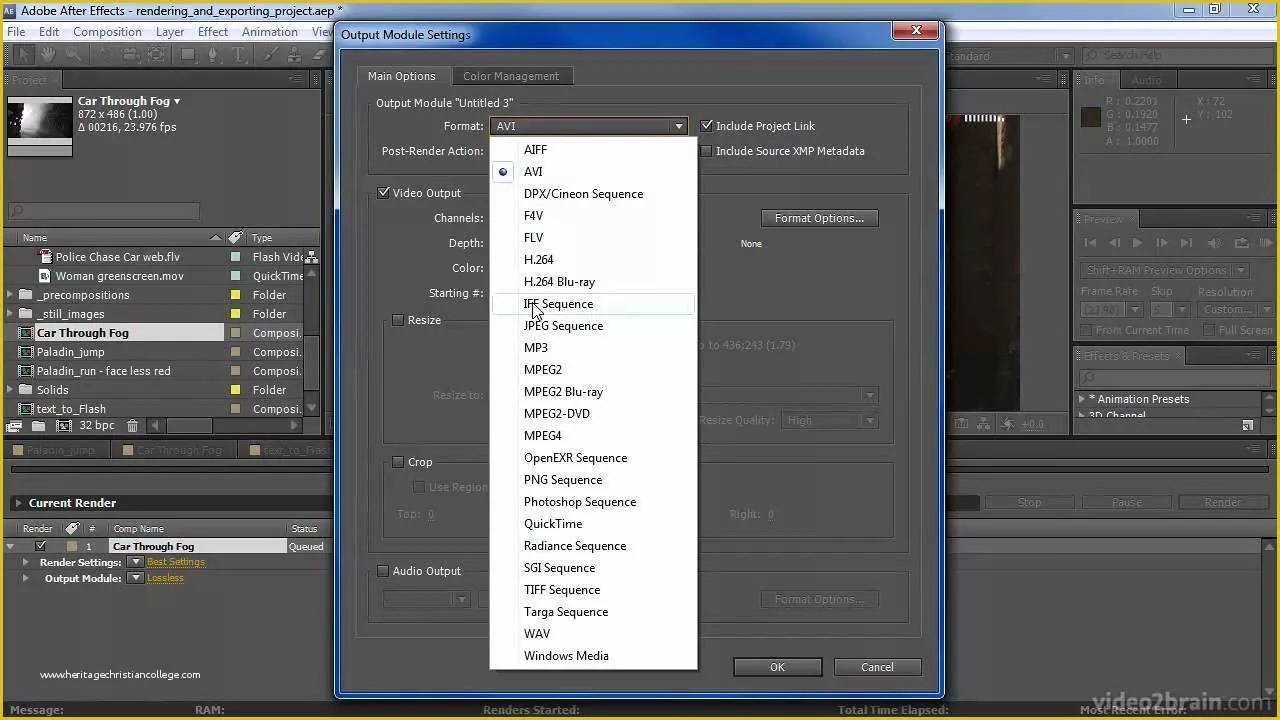Viewport: 1280px width, 720px height.
Task: Expand the Current Render section
Action: [17, 503]
